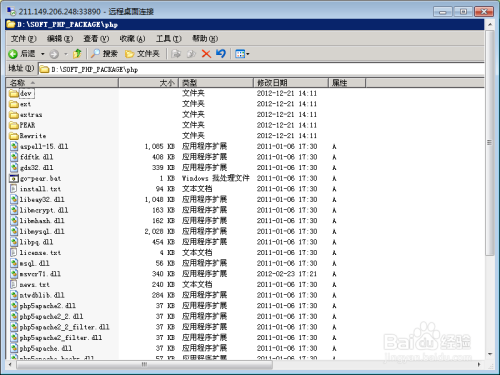Open the File (文件) menu
This screenshot has height=375, width=500.
point(23,39)
